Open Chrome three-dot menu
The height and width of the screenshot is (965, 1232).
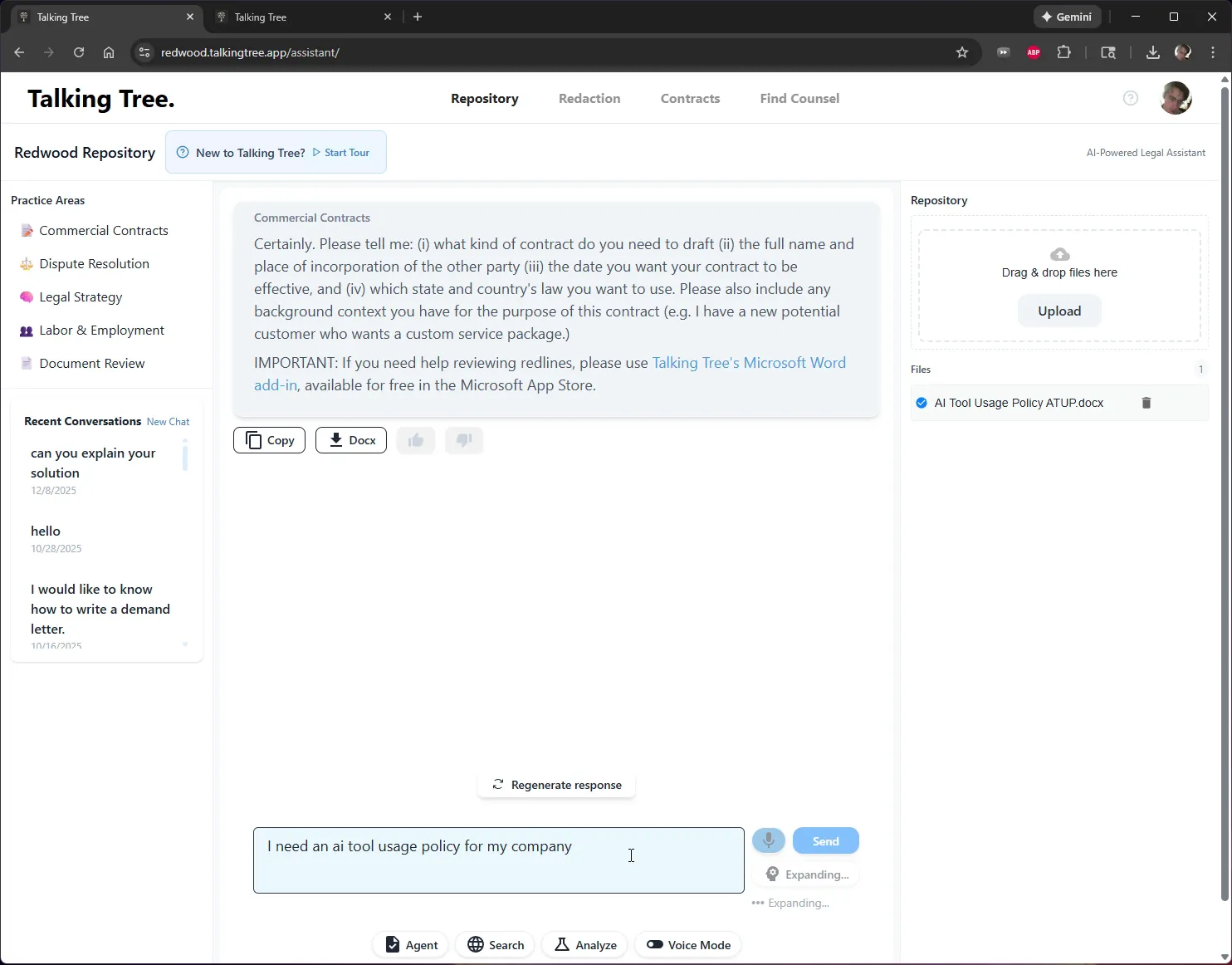pos(1213,52)
